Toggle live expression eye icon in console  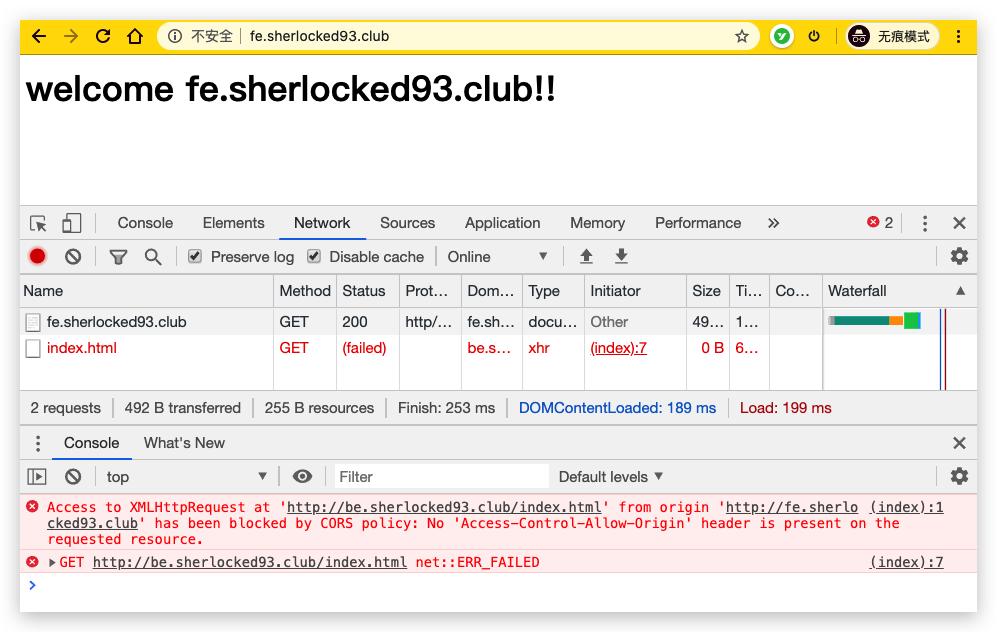pyautogui.click(x=302, y=477)
